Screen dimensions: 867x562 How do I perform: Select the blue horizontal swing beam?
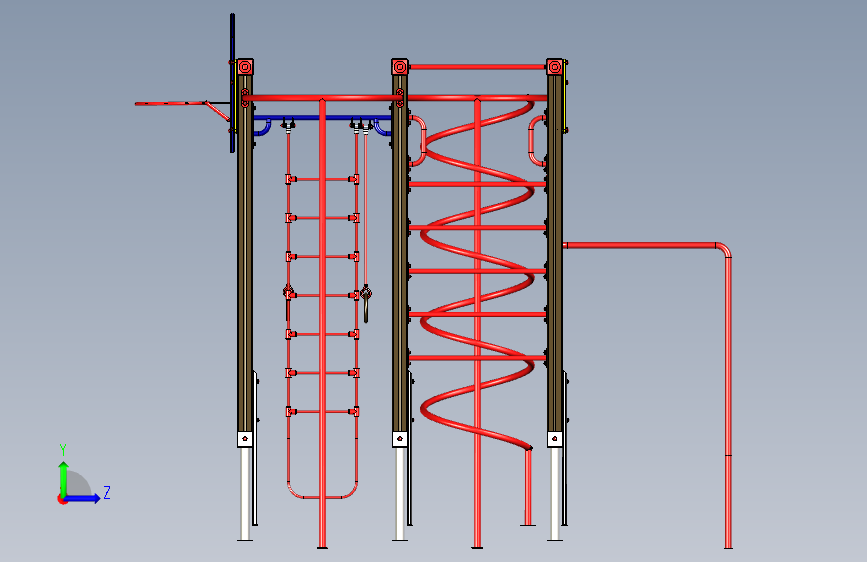(x=322, y=118)
